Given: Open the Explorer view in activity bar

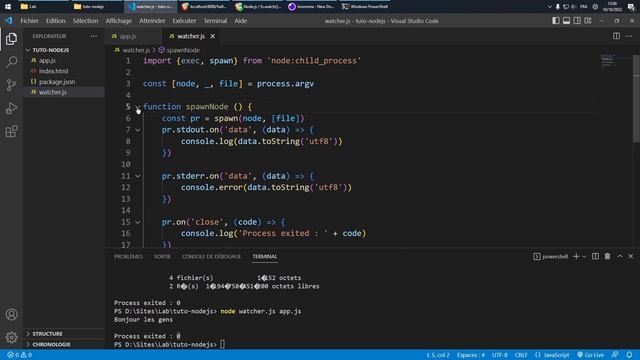Looking at the screenshot, I should point(11,39).
